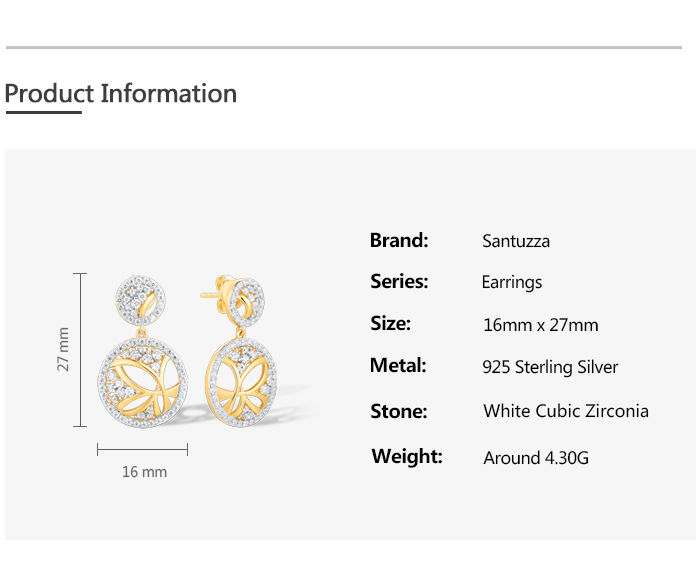
Task: Click the small round stud atop left earring
Action: pyautogui.click(x=137, y=297)
